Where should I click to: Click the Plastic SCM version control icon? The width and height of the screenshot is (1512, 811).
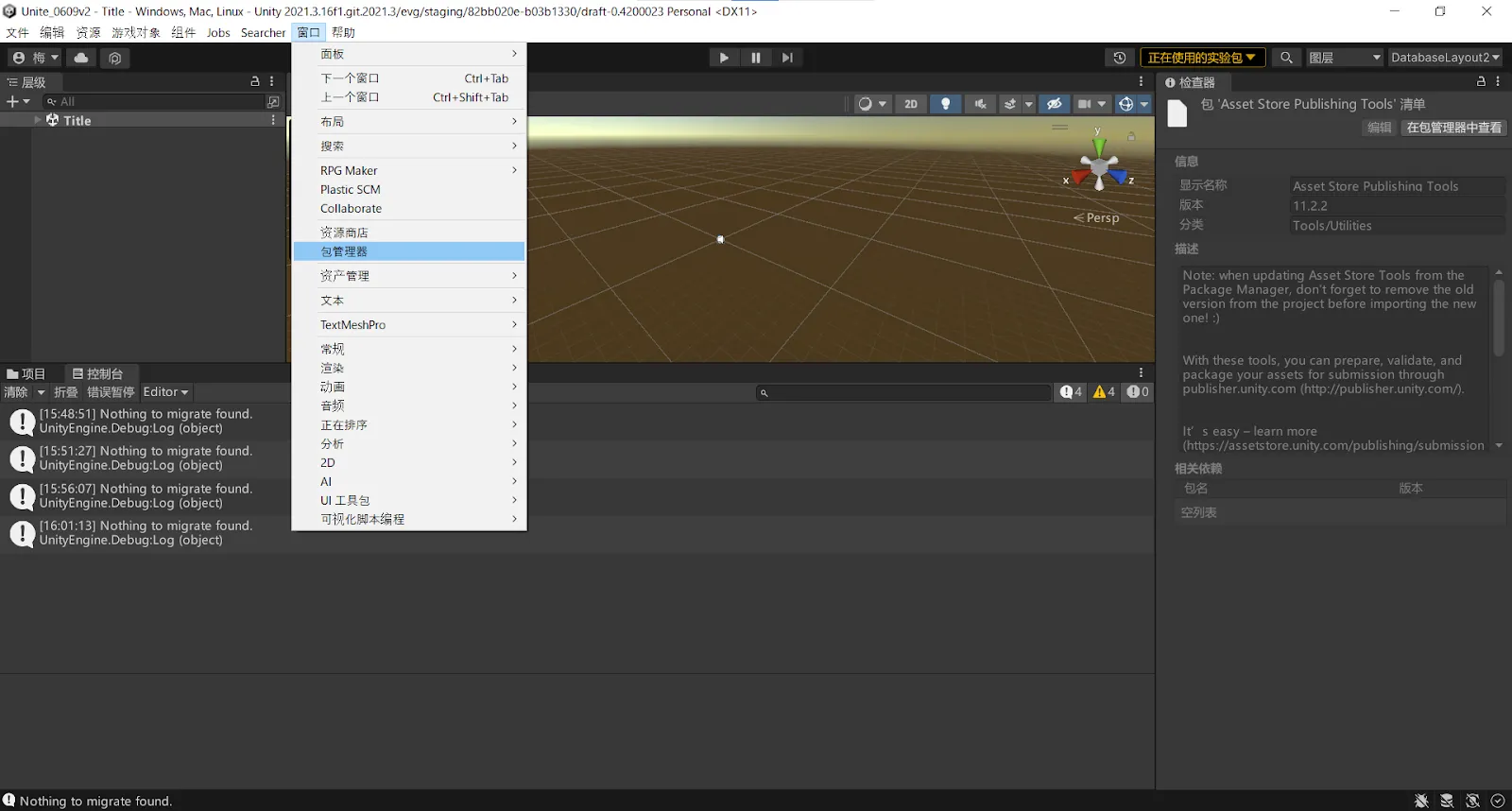tap(114, 58)
